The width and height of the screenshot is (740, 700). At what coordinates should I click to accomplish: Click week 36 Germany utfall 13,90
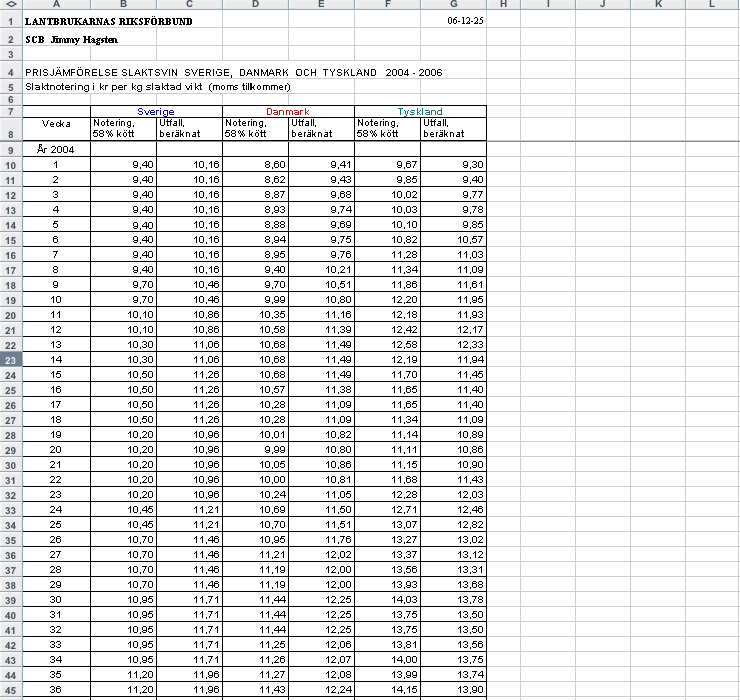pos(454,690)
